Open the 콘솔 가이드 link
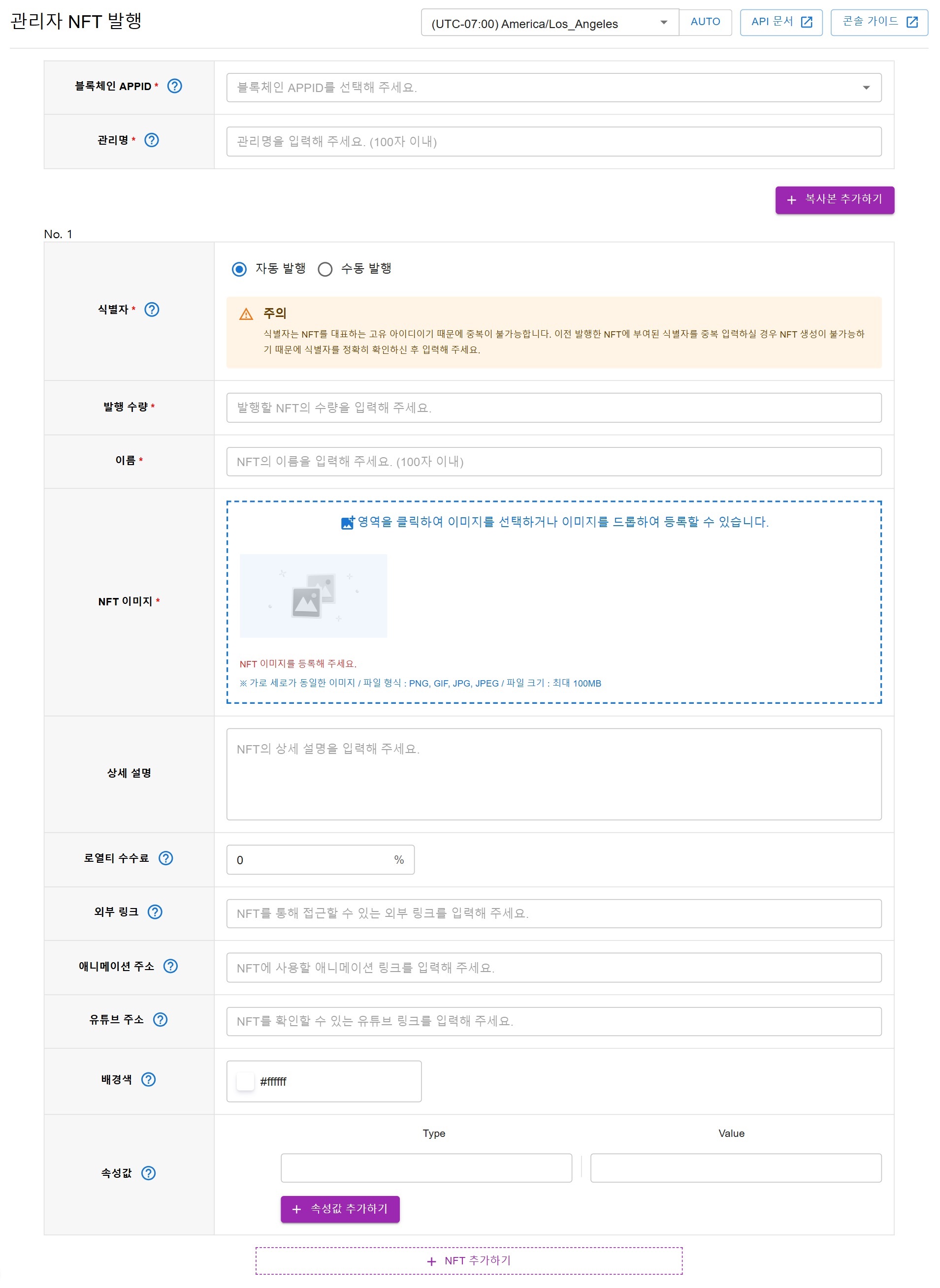940x1288 pixels. pyautogui.click(x=878, y=22)
